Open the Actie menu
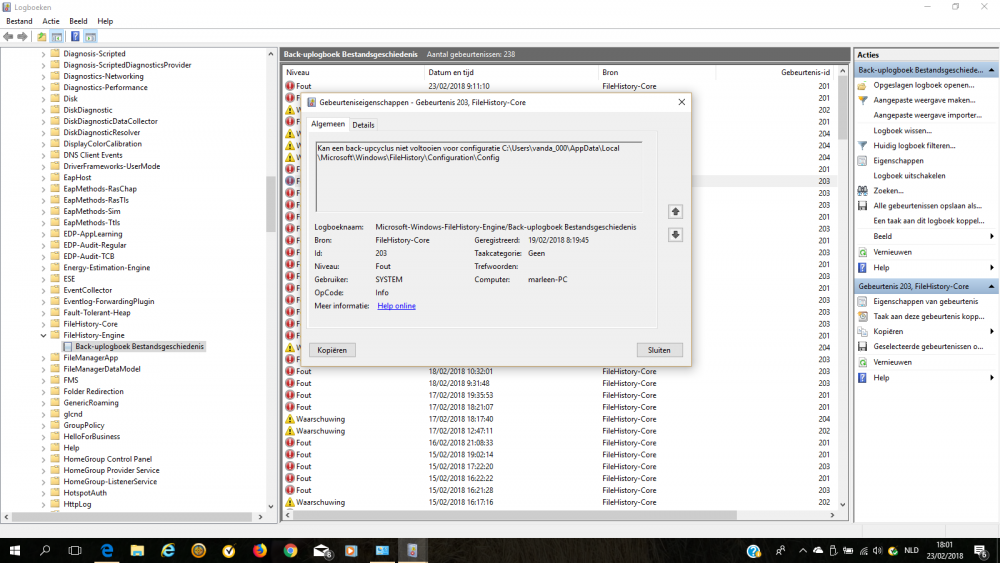The width and height of the screenshot is (1000, 563). tap(51, 21)
